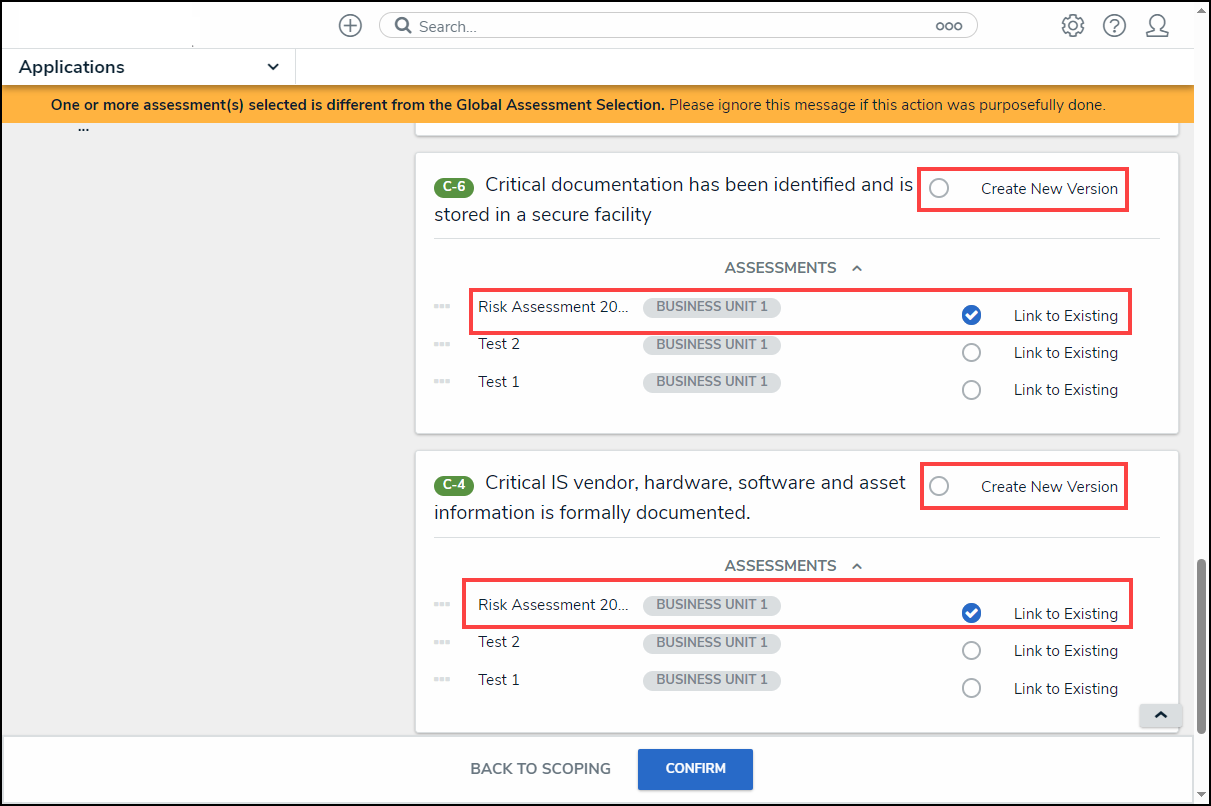Click drag handle for Test 1 under C-4
Viewport: 1211px width, 806px height.
(442, 680)
